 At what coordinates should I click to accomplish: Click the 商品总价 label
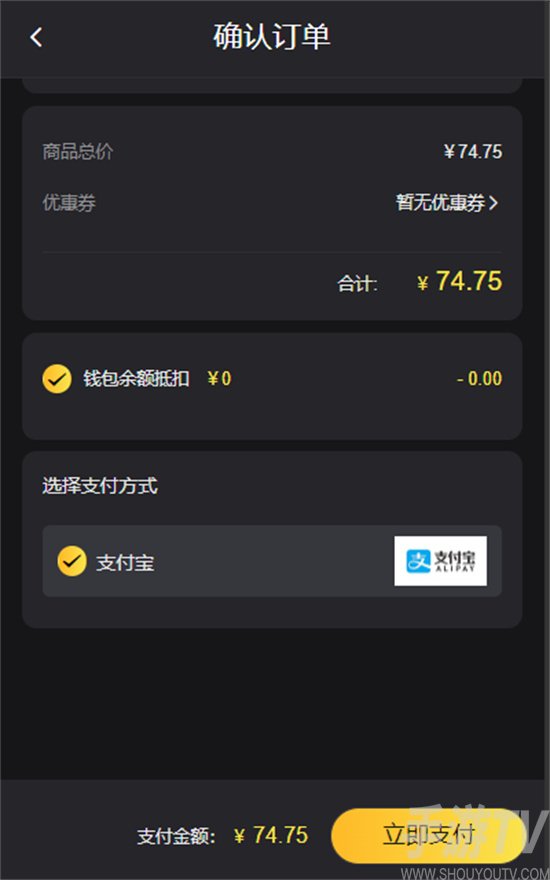[x=78, y=152]
